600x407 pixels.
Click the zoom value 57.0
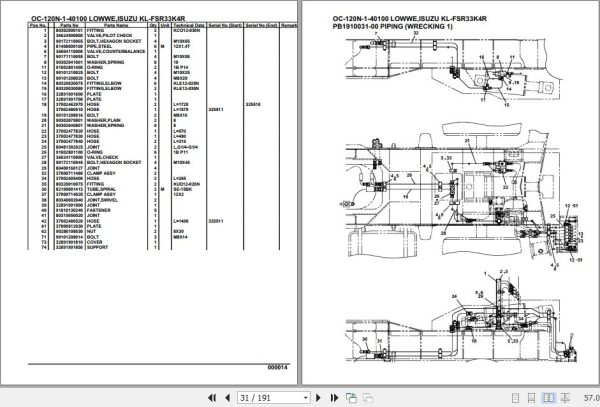[x=592, y=398]
